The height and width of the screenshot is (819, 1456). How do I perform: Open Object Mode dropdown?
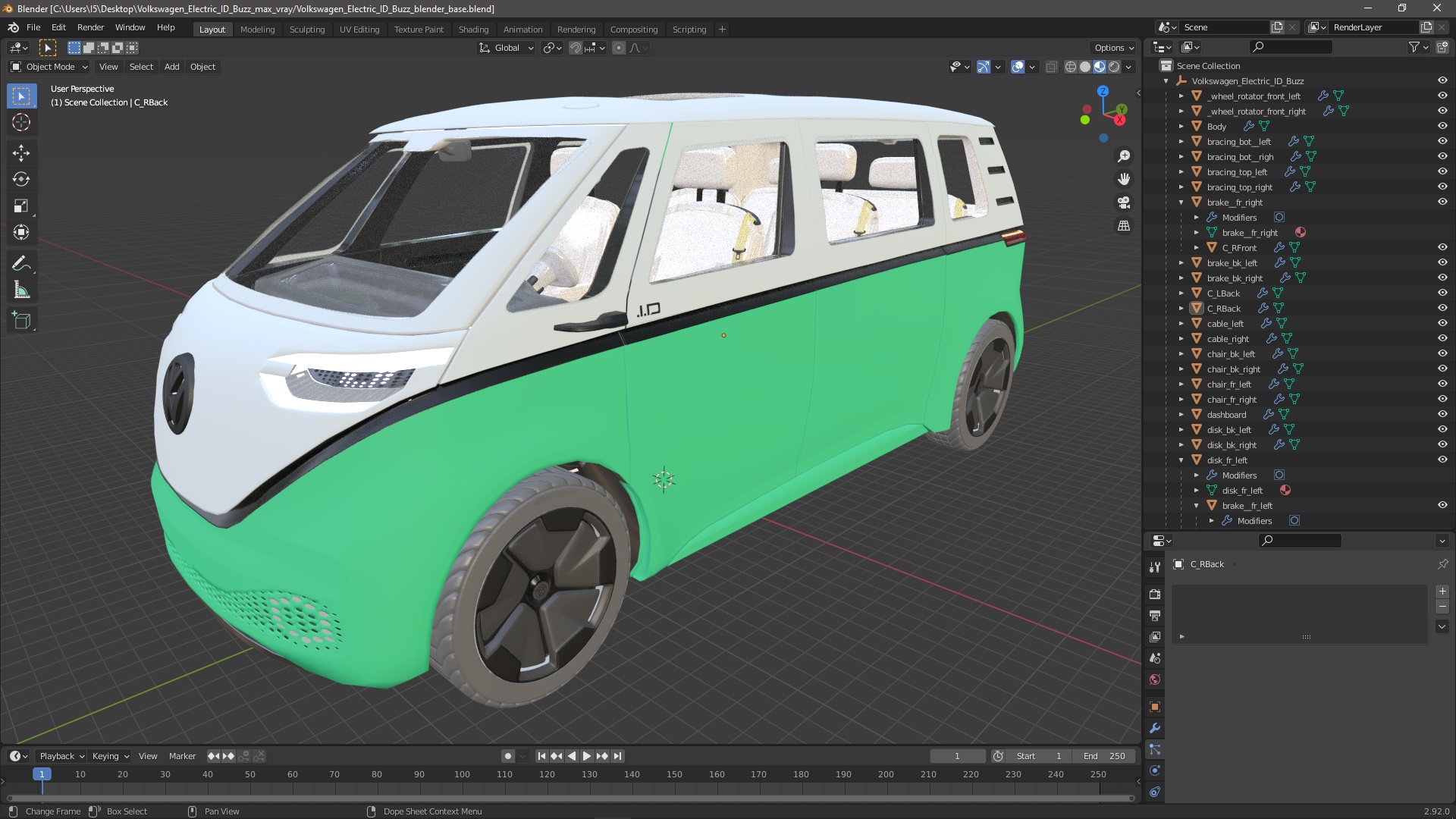(49, 67)
